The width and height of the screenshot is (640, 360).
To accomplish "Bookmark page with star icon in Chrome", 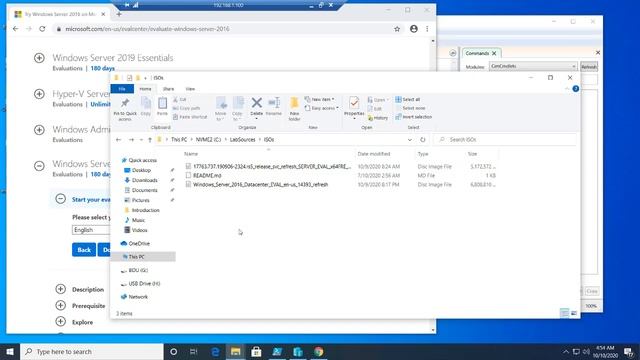I will click(397, 29).
